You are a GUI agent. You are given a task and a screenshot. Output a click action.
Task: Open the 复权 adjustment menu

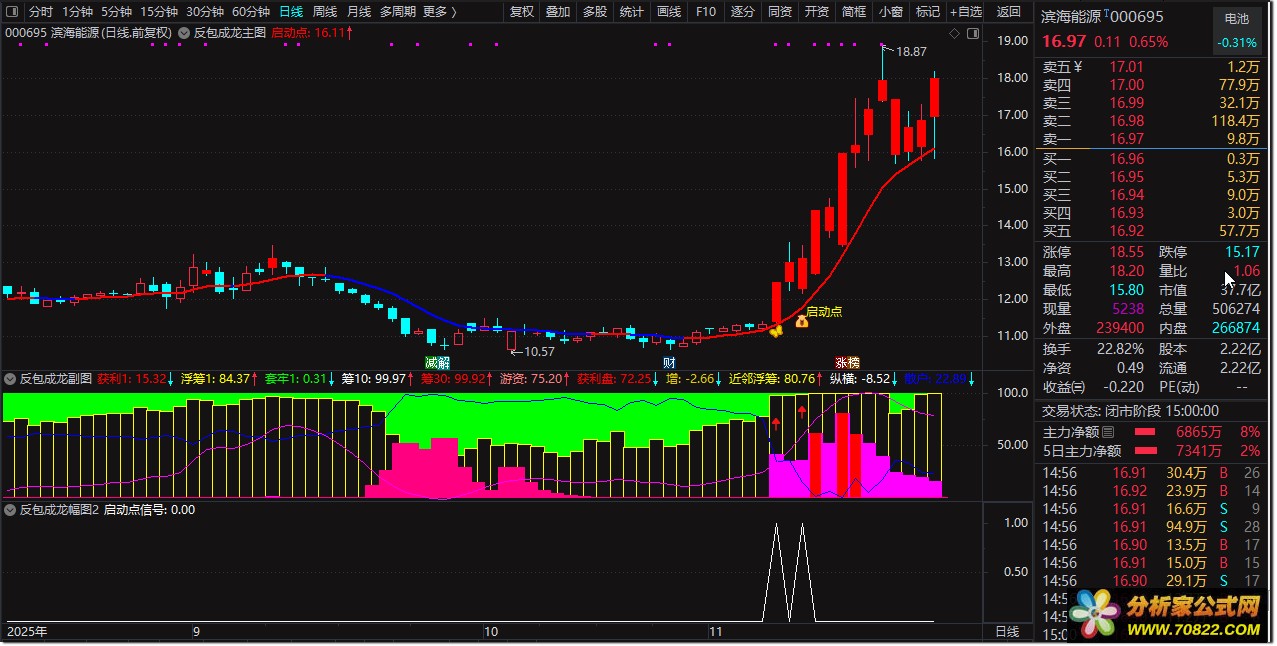(x=522, y=12)
